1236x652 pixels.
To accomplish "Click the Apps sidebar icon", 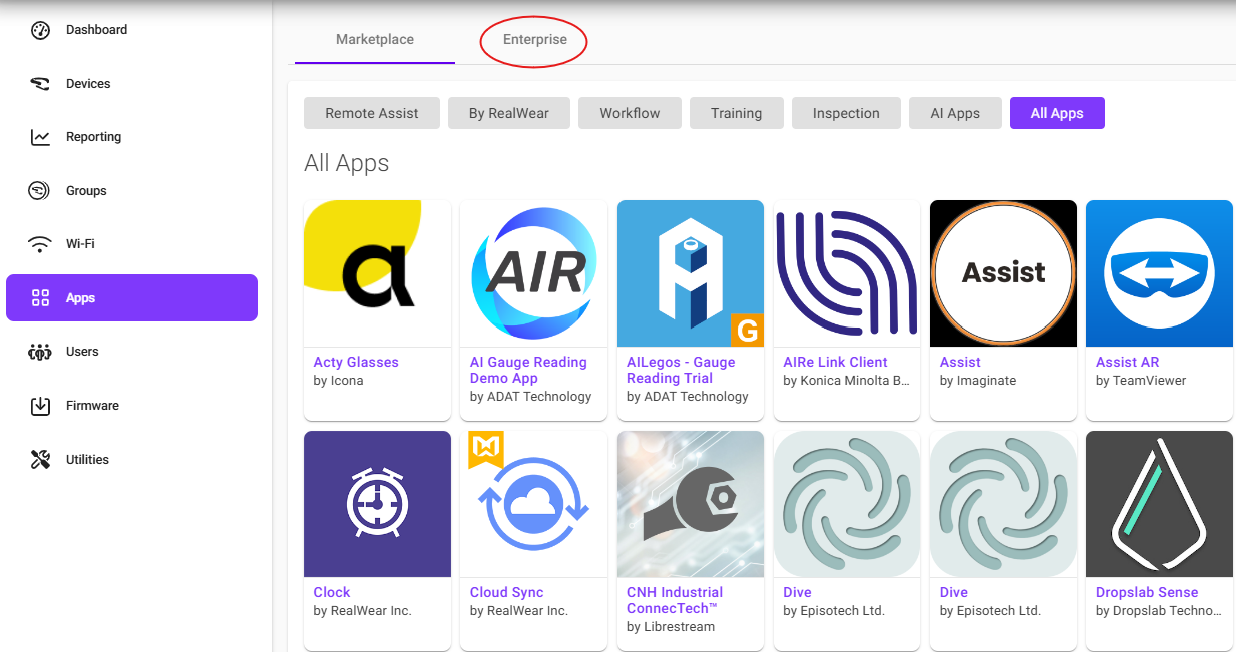I will coord(39,297).
